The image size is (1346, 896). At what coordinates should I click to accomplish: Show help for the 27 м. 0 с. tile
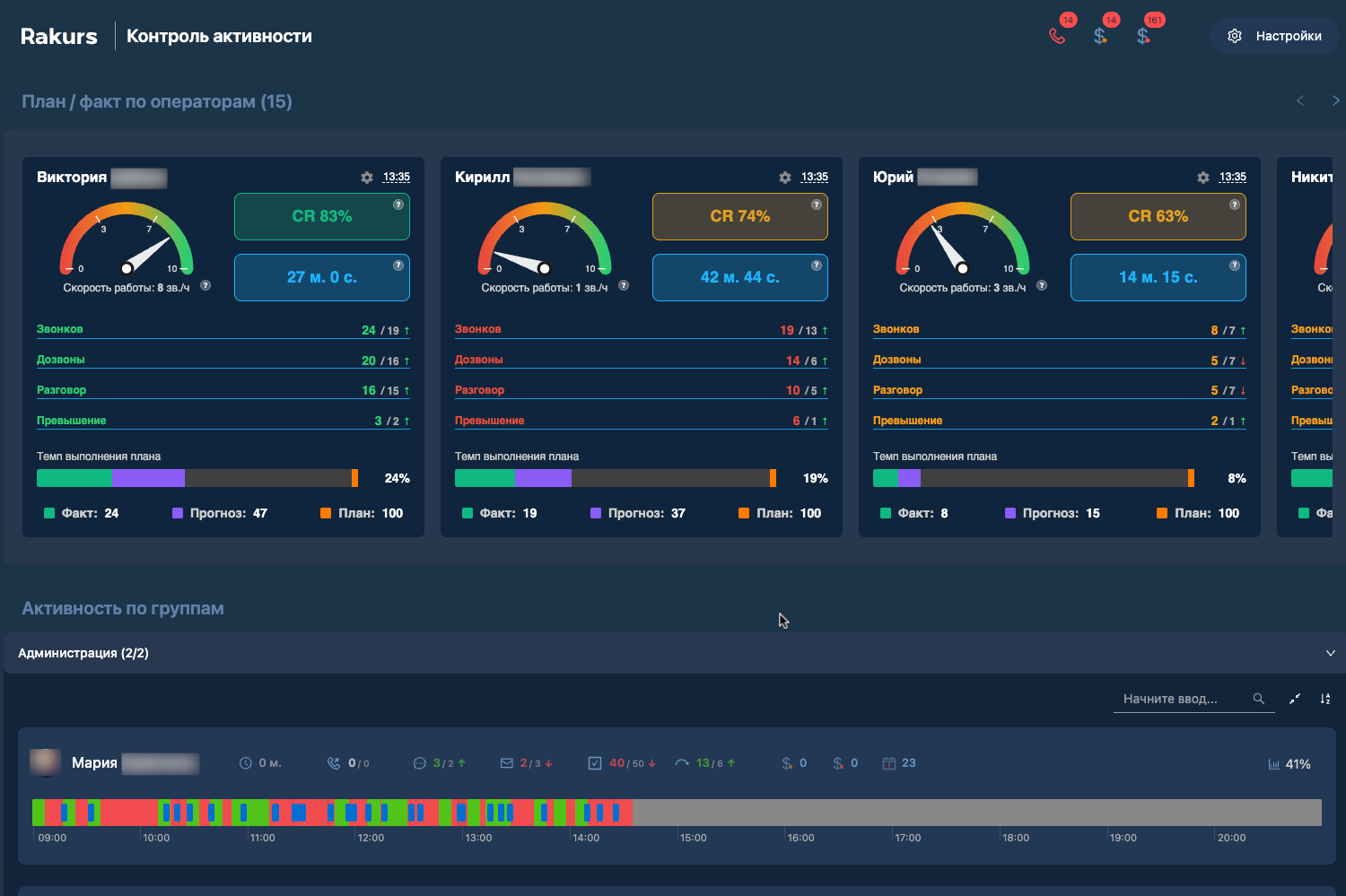[398, 265]
